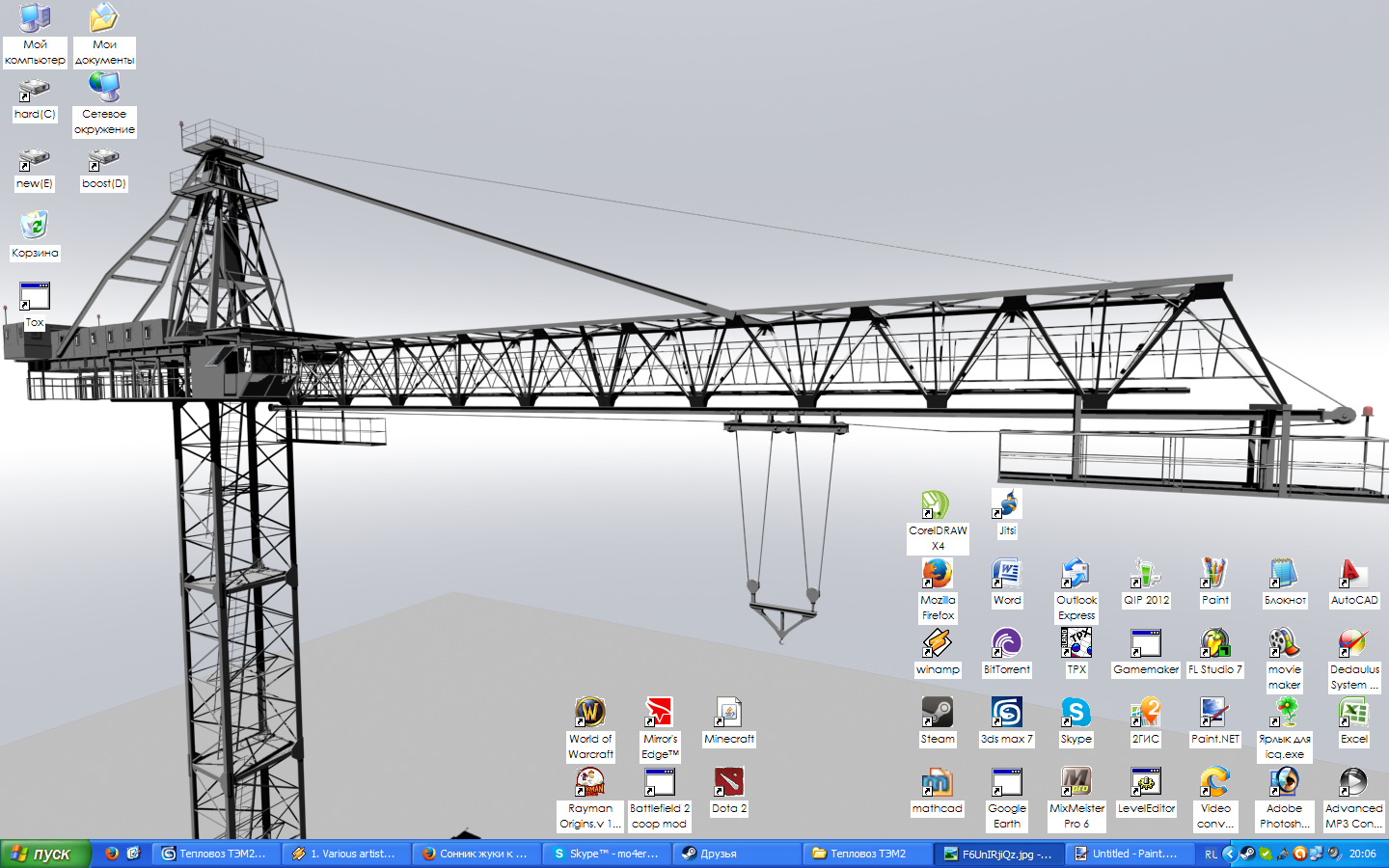The height and width of the screenshot is (868, 1389).
Task: Launch CorelDRAW X4 from the desktop
Action: 937,505
